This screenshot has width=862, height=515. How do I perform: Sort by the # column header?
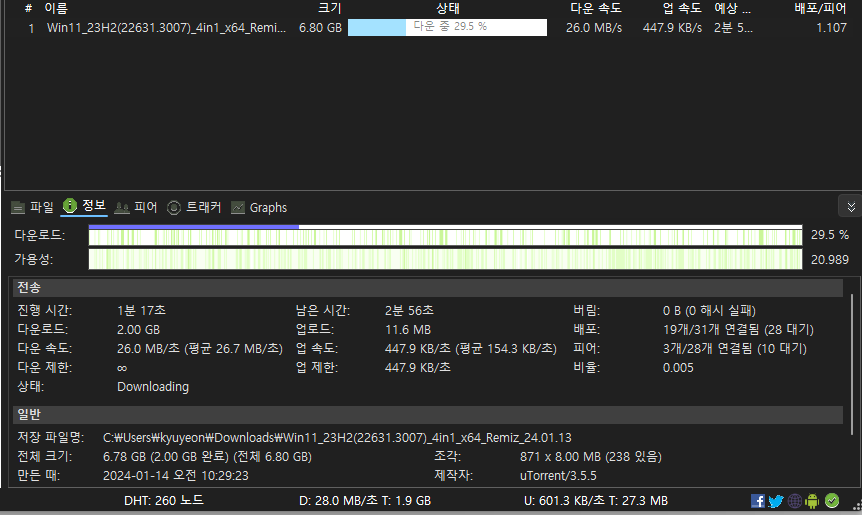[29, 8]
